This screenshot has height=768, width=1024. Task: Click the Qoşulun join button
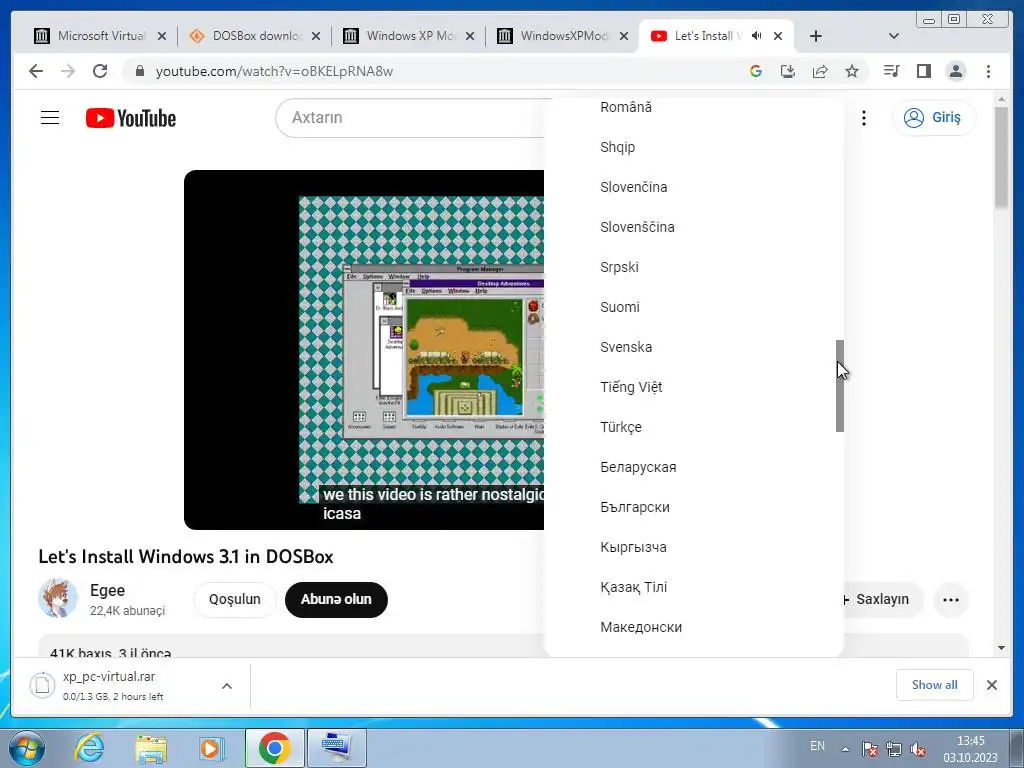(x=234, y=599)
